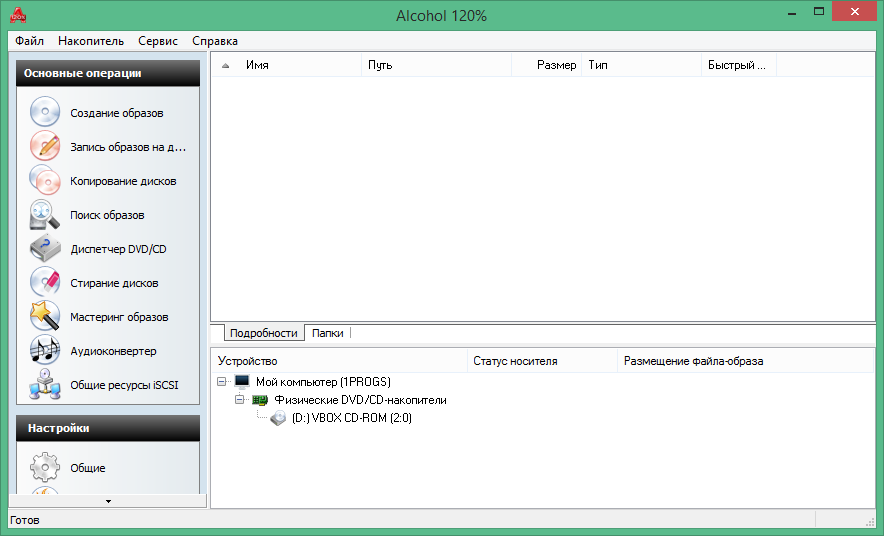Launch Копирование дисков
Screen dimensions: 884x536
click(123, 181)
